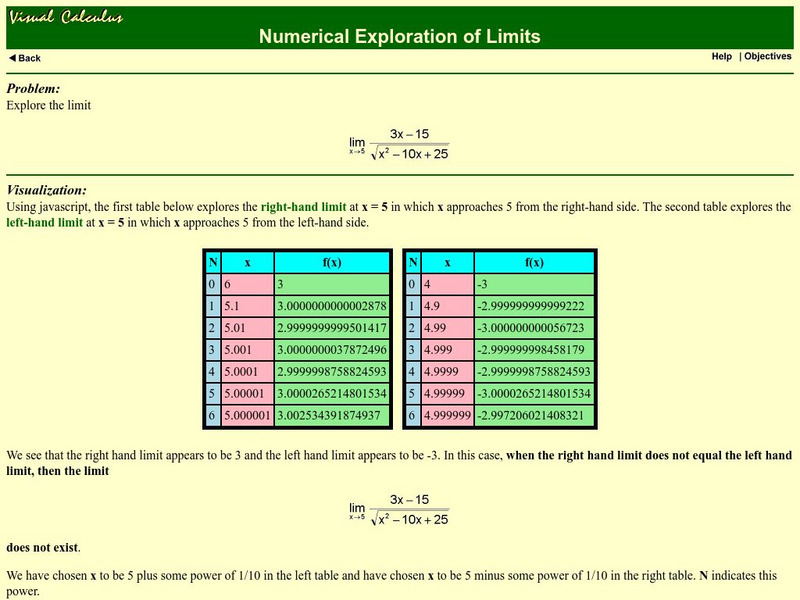Click the 'Explore the limit' text
The width and height of the screenshot is (800, 600).
coord(48,106)
